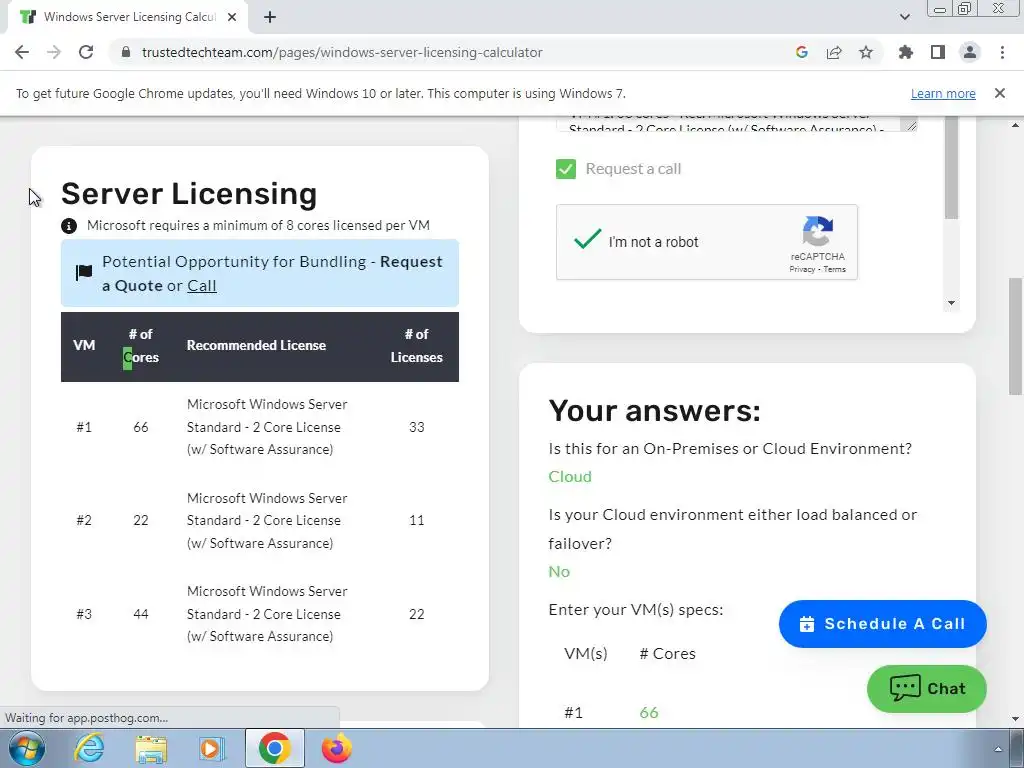Launch Firefox from taskbar
This screenshot has width=1024, height=768.
pos(337,748)
